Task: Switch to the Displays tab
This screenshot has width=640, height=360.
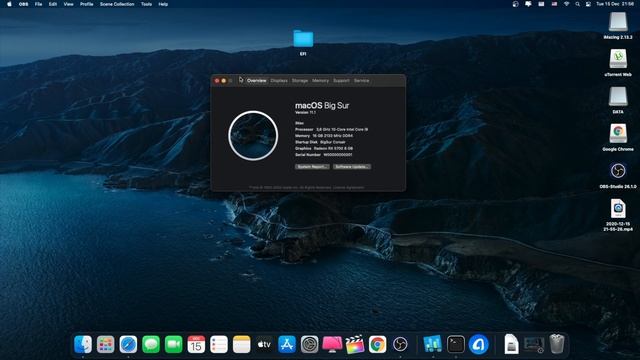Action: tap(279, 81)
